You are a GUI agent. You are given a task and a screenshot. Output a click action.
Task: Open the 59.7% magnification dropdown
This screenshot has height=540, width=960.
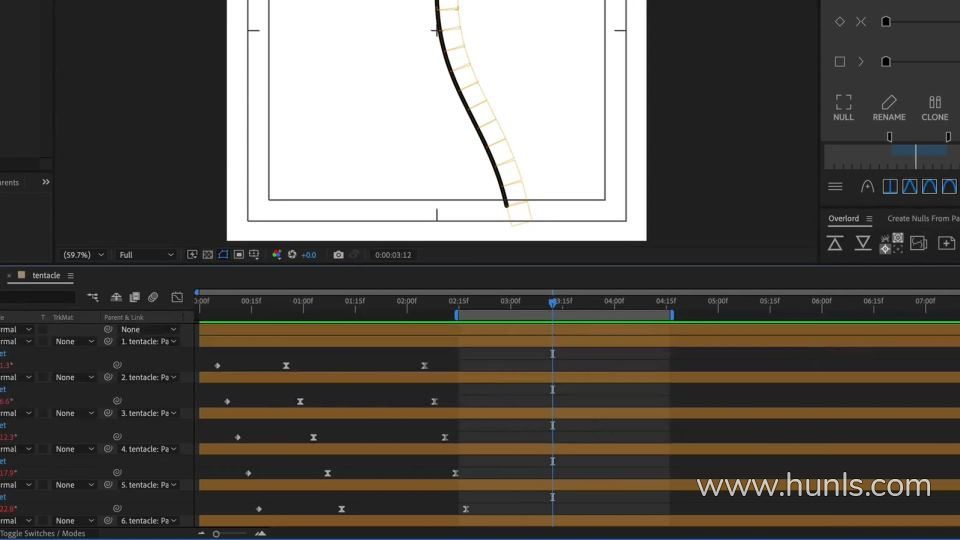(x=83, y=255)
